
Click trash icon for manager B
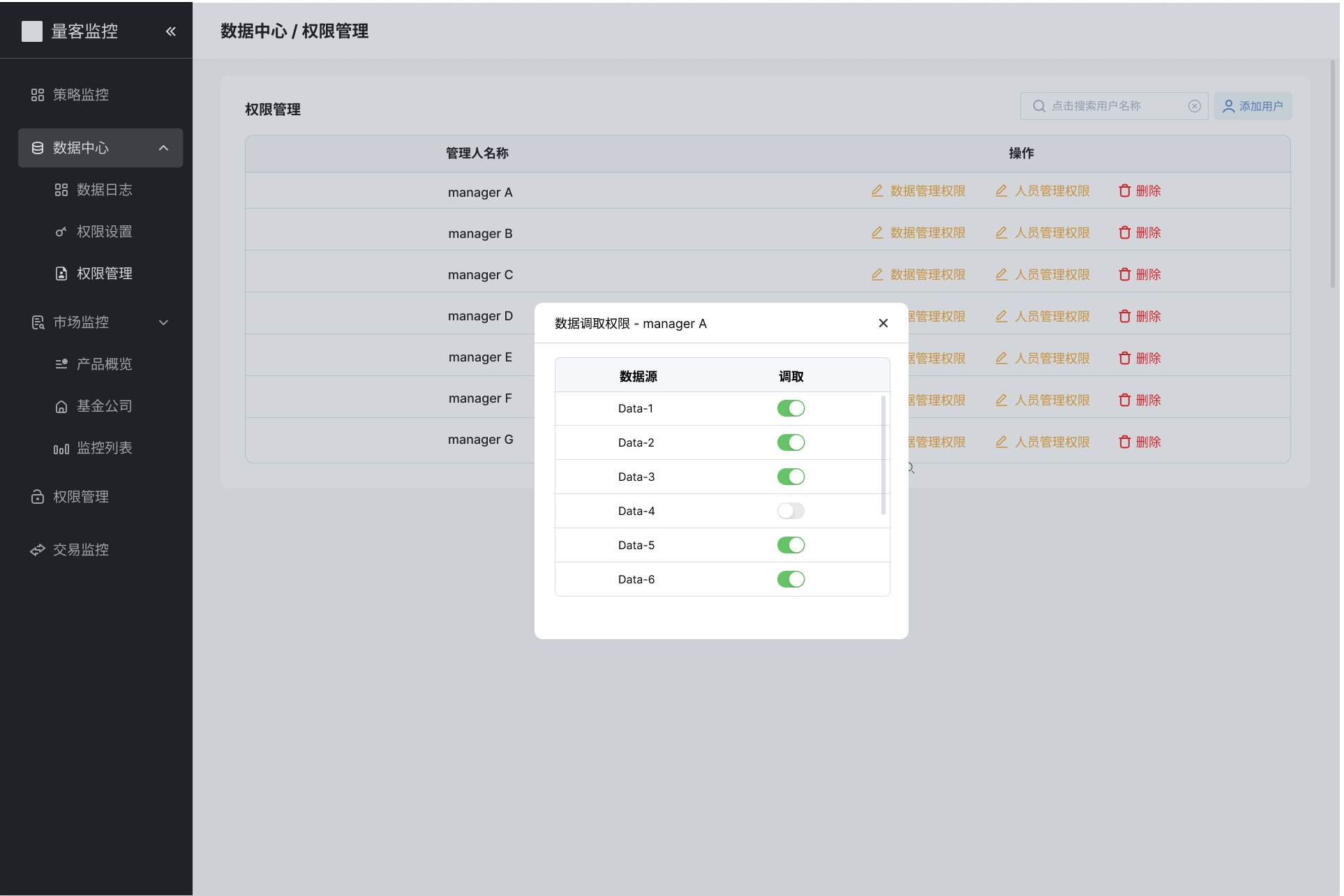(1124, 233)
